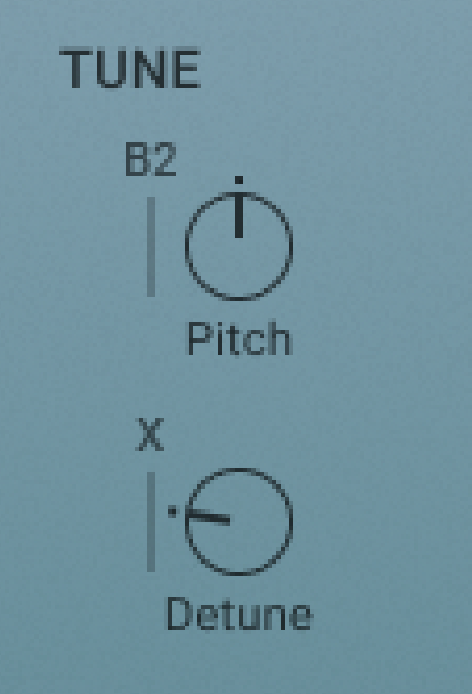Click the dot marker beside the Detune knob

pos(172,512)
